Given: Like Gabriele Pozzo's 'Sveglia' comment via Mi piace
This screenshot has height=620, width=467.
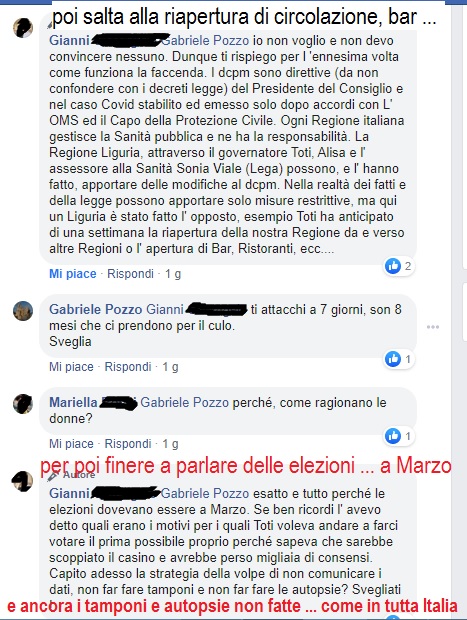Looking at the screenshot, I should coord(71,367).
